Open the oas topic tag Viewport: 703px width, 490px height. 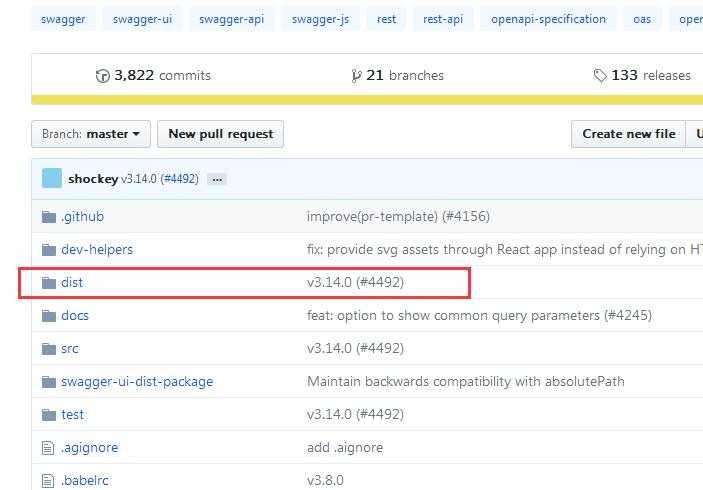[x=642, y=19]
